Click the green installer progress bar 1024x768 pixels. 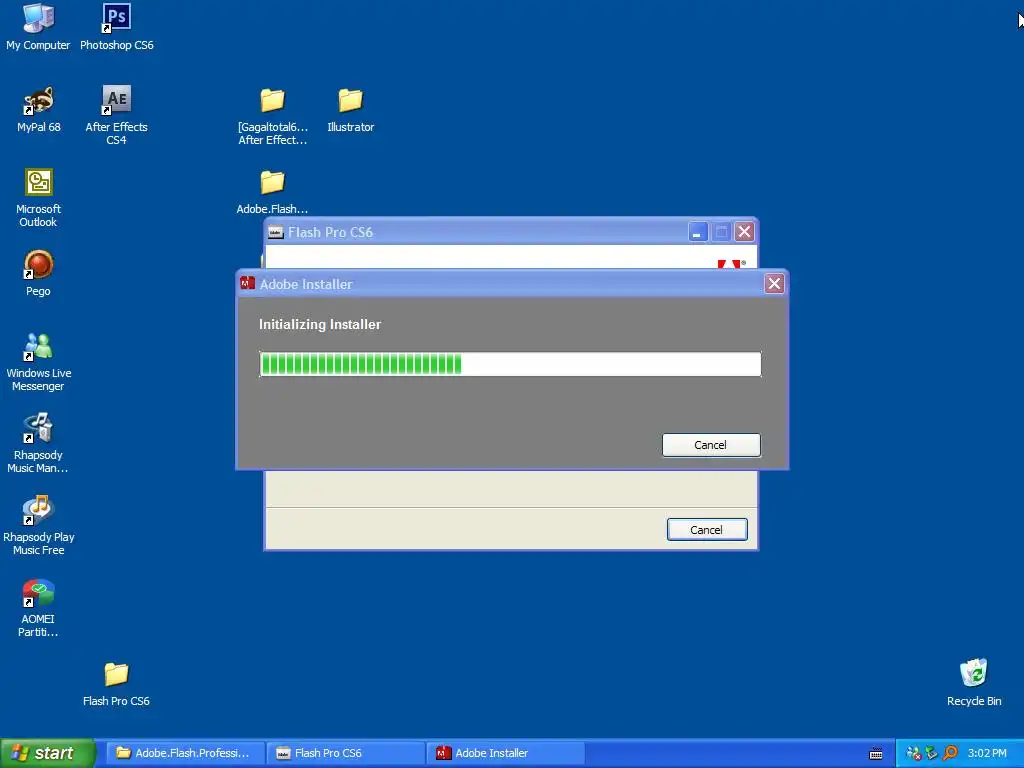[510, 364]
